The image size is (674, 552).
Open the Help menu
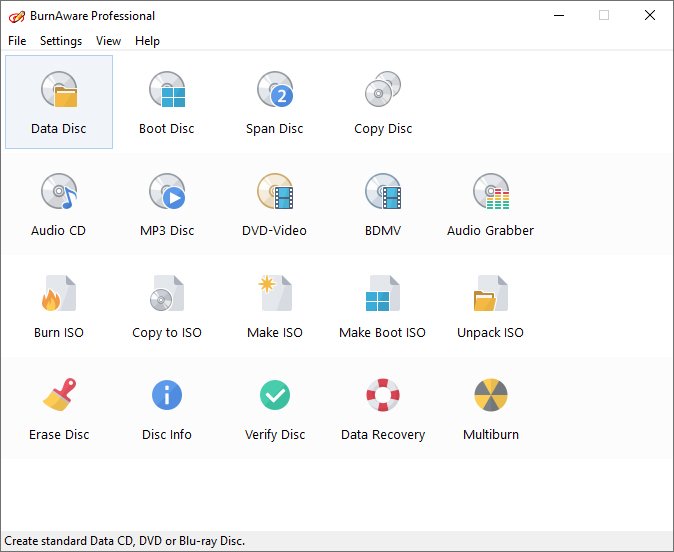tap(147, 41)
